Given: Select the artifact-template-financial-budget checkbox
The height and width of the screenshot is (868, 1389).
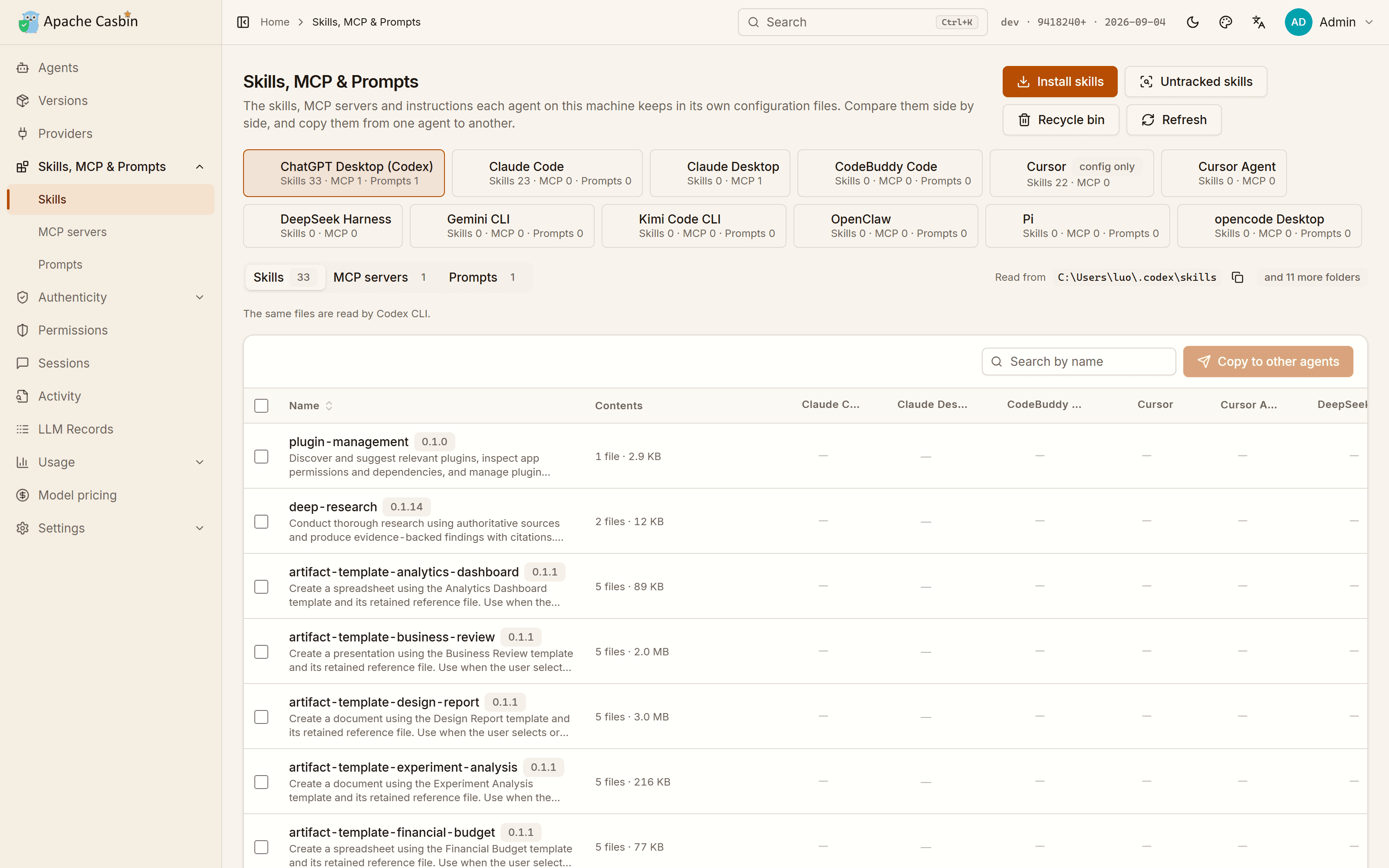Looking at the screenshot, I should click(x=261, y=847).
